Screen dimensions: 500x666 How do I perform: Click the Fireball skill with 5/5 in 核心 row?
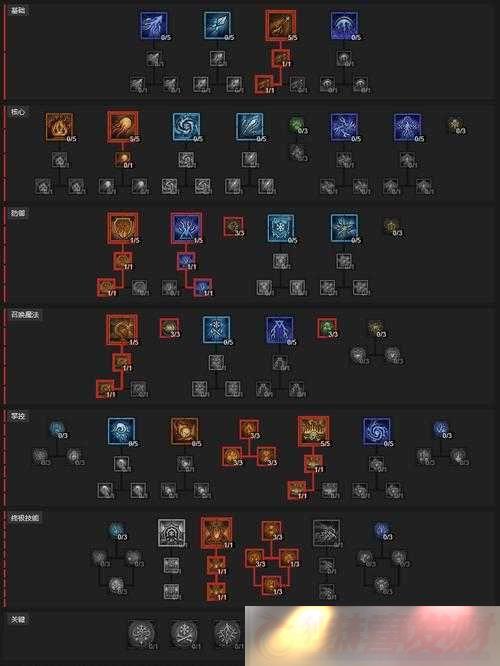tap(123, 127)
